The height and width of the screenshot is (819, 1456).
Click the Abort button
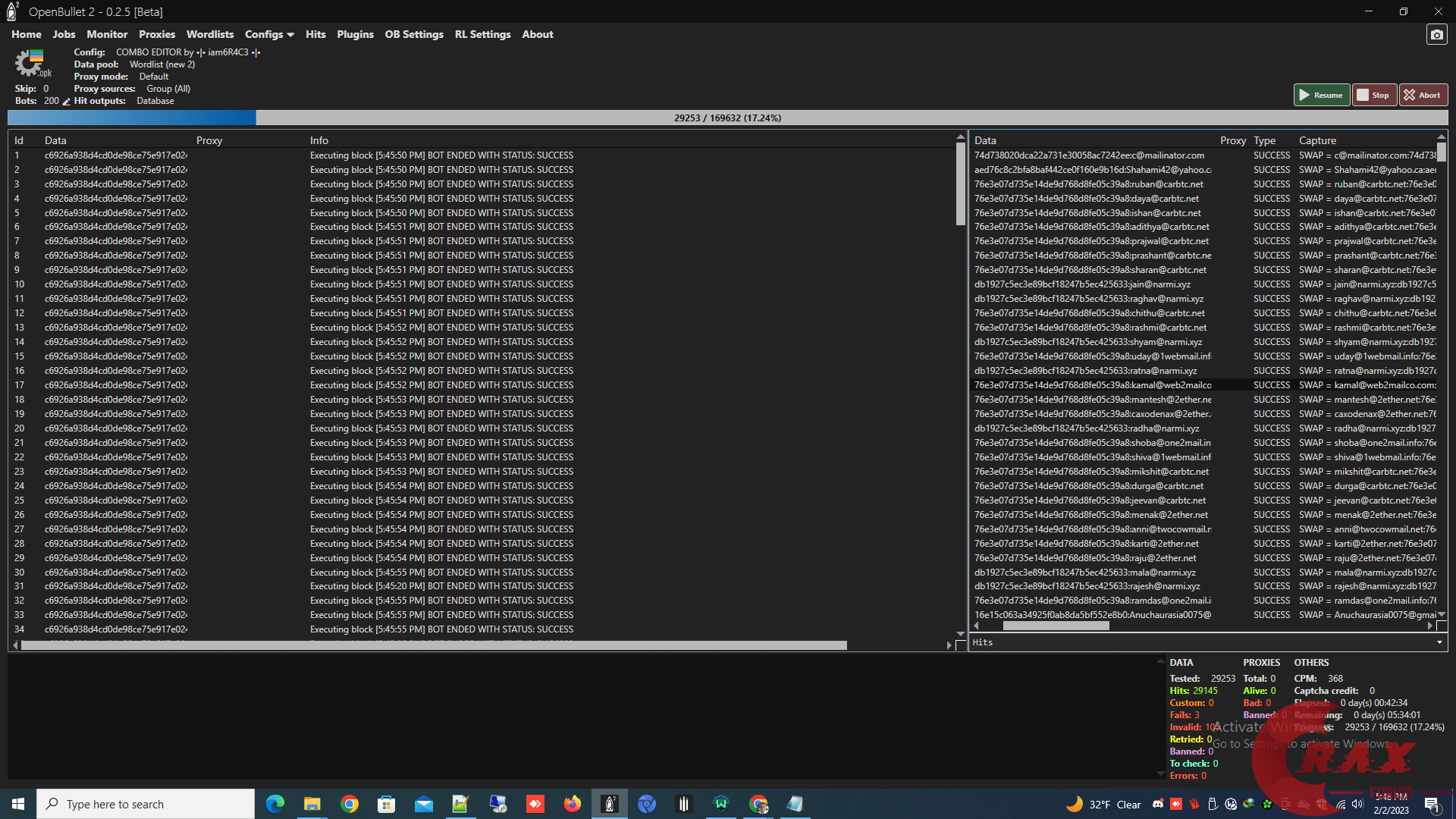point(1423,95)
